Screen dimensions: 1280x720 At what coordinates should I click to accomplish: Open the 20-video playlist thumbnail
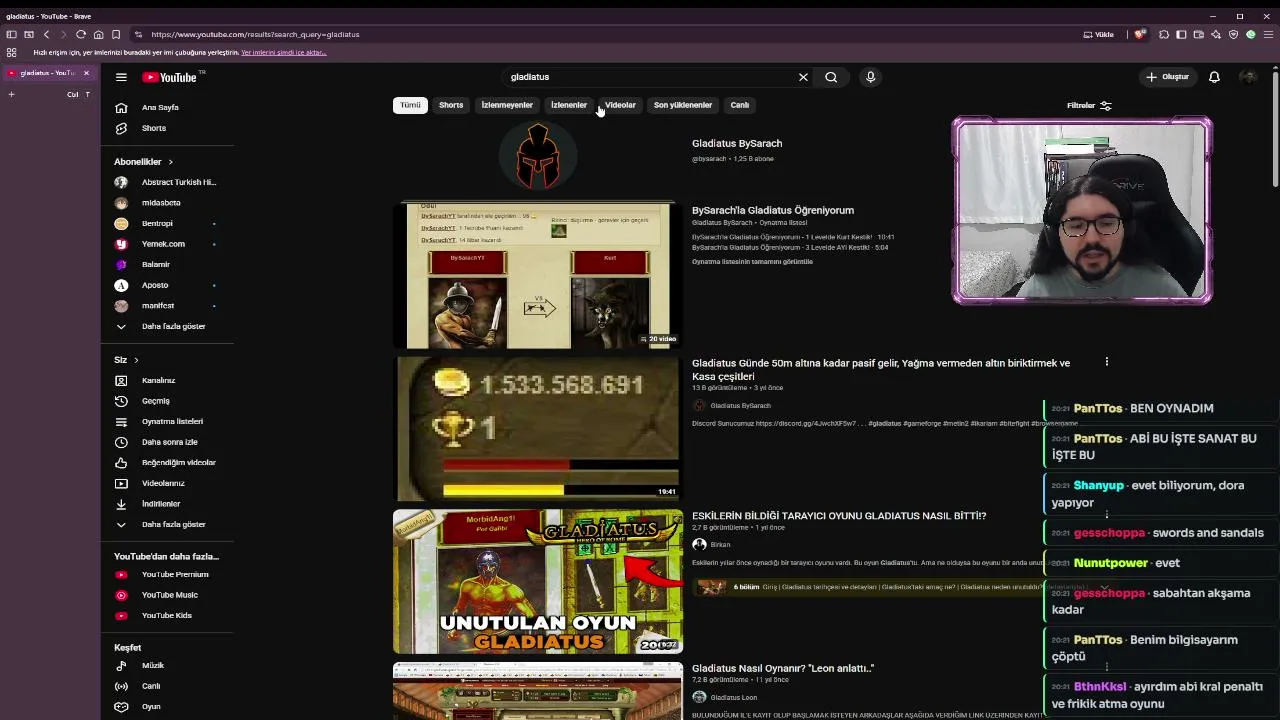[538, 275]
